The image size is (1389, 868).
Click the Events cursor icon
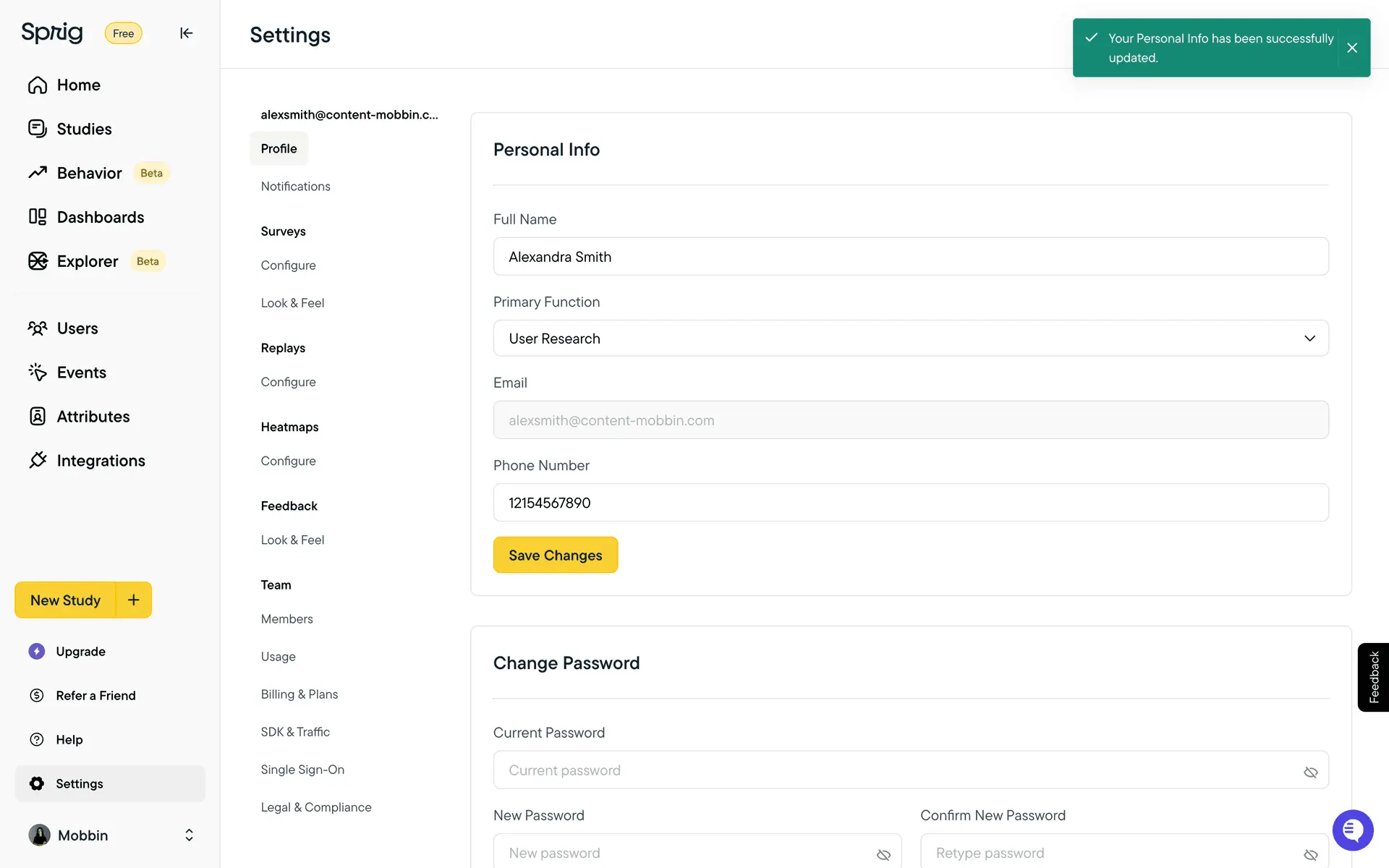coord(38,373)
